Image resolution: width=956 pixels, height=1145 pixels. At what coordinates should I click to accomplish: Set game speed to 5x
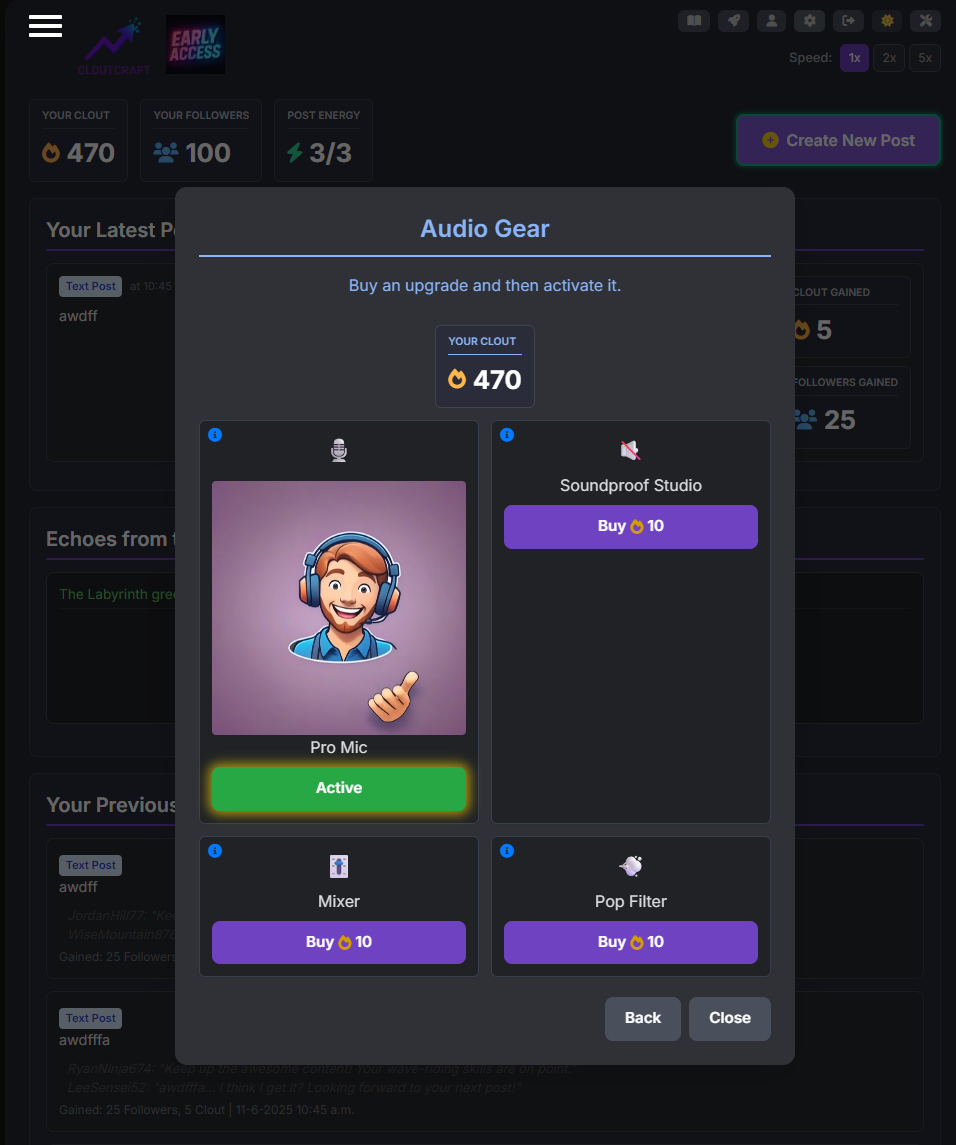click(x=925, y=58)
